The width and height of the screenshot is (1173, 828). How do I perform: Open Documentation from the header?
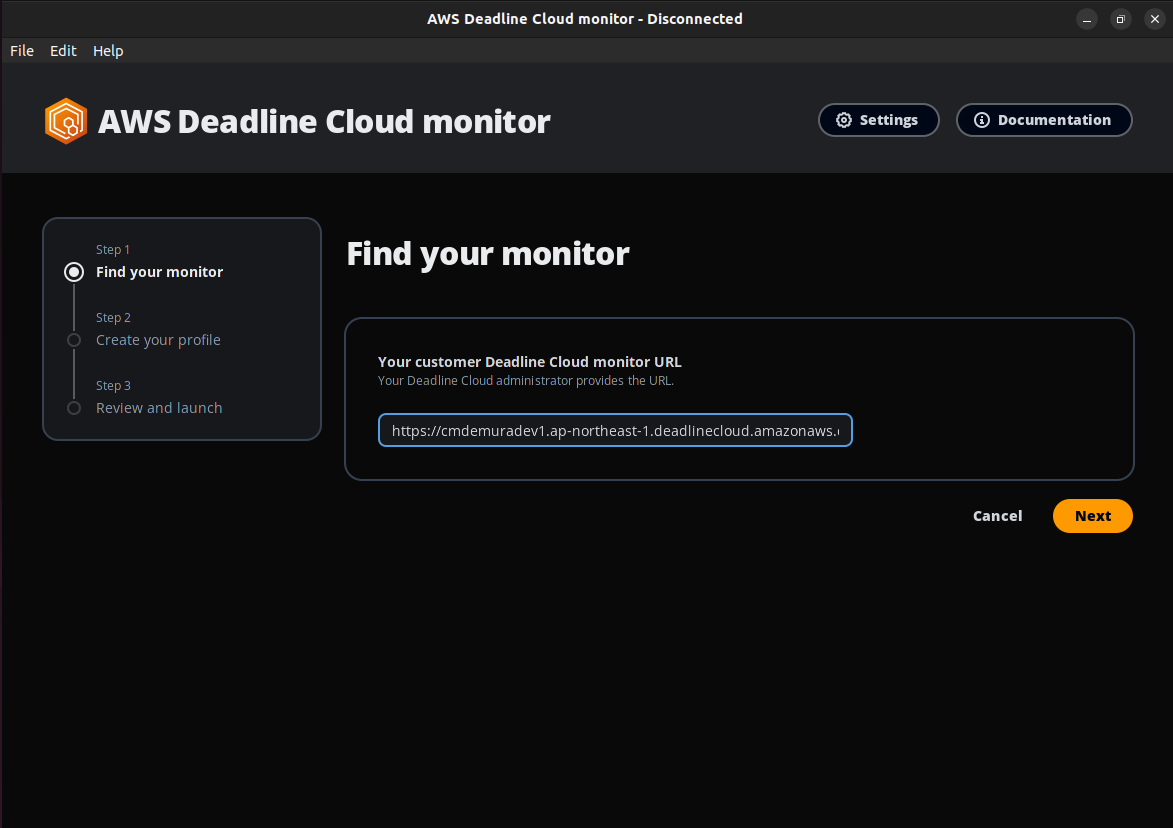[1044, 119]
